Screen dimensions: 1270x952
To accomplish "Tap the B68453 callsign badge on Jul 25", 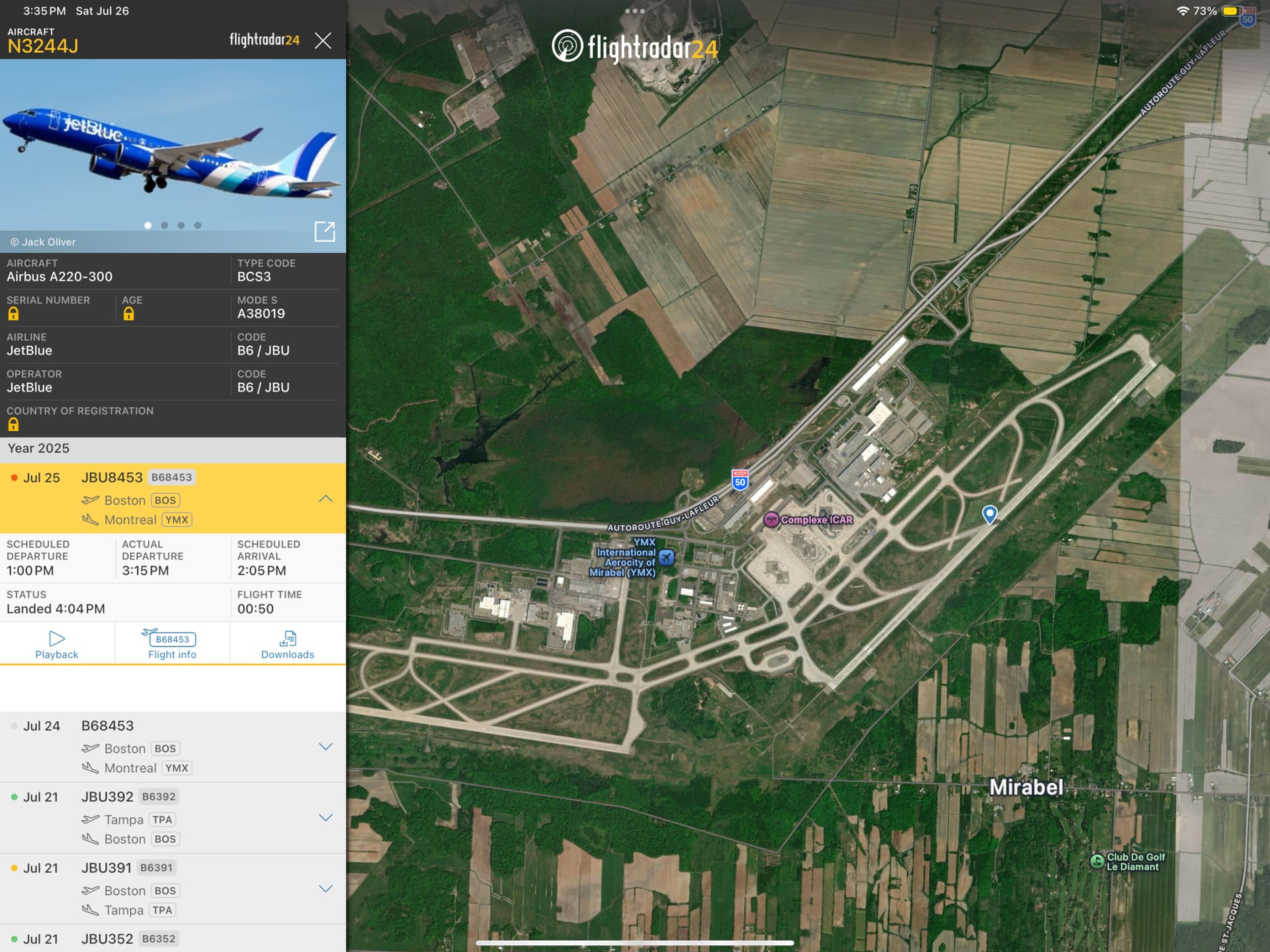I will click(x=171, y=477).
